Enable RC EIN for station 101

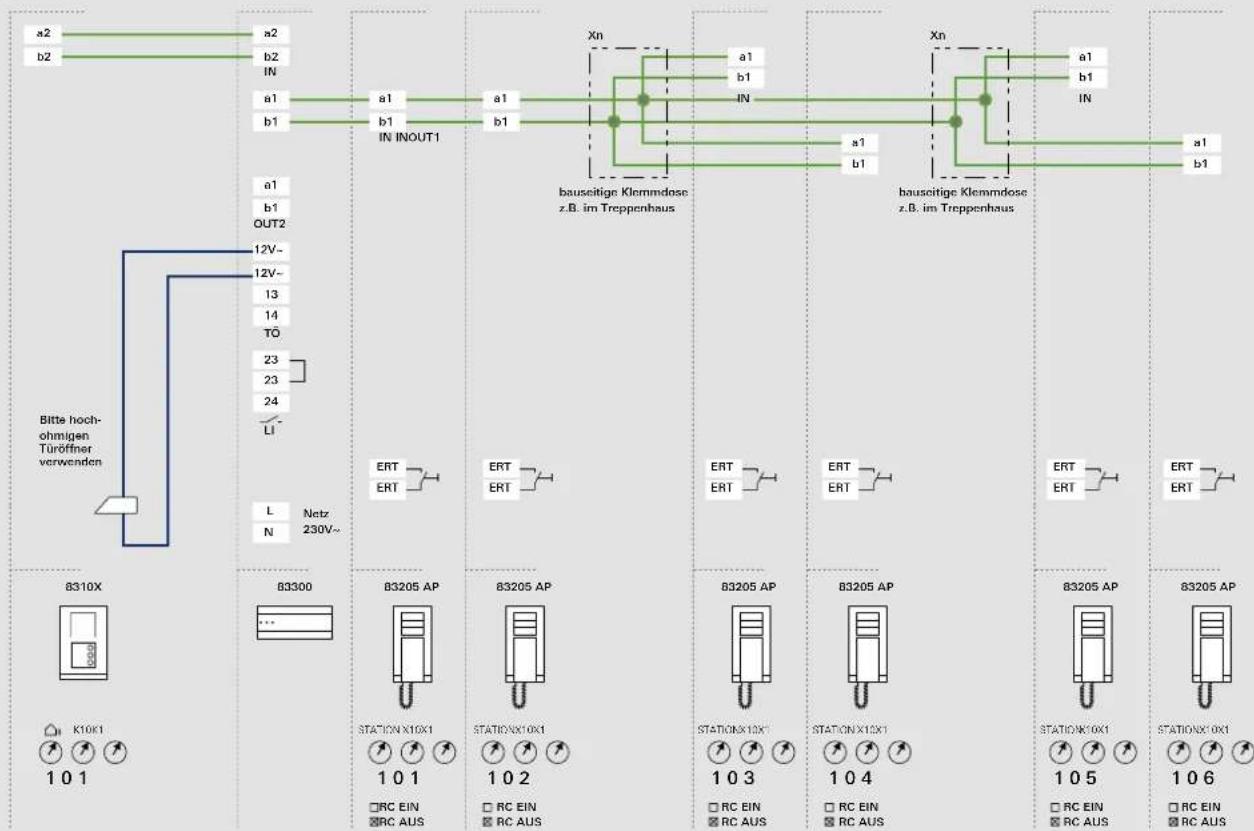click(x=375, y=806)
